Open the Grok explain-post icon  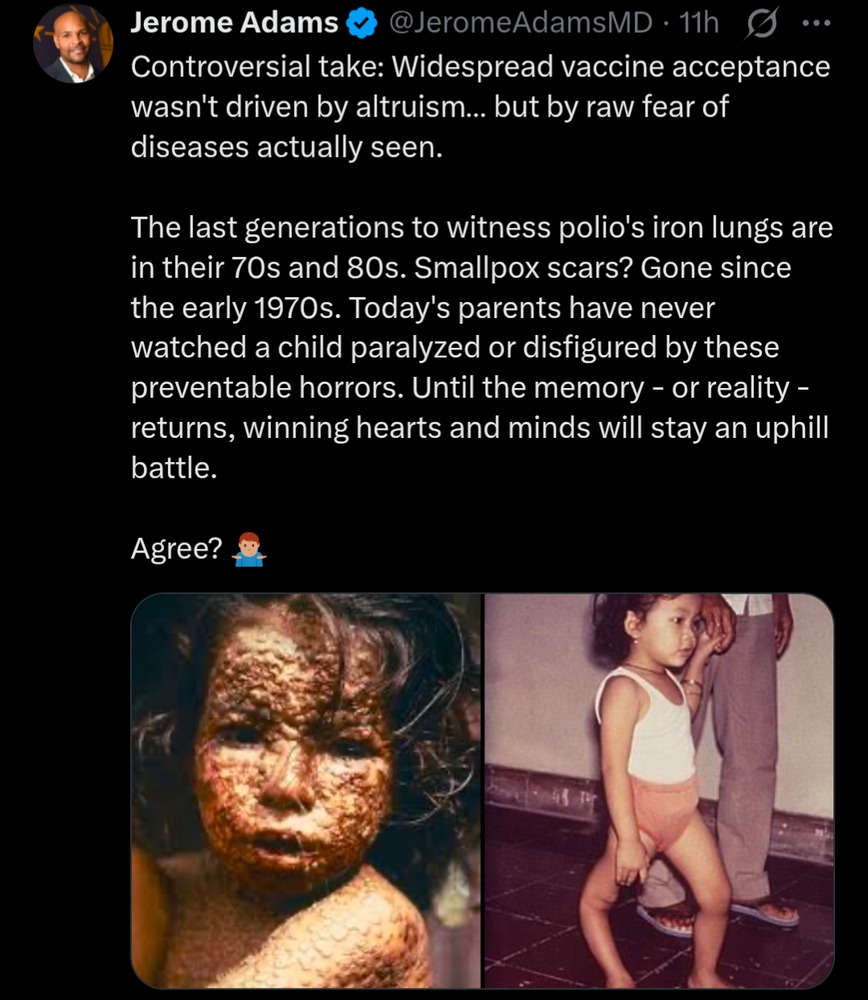(x=761, y=24)
